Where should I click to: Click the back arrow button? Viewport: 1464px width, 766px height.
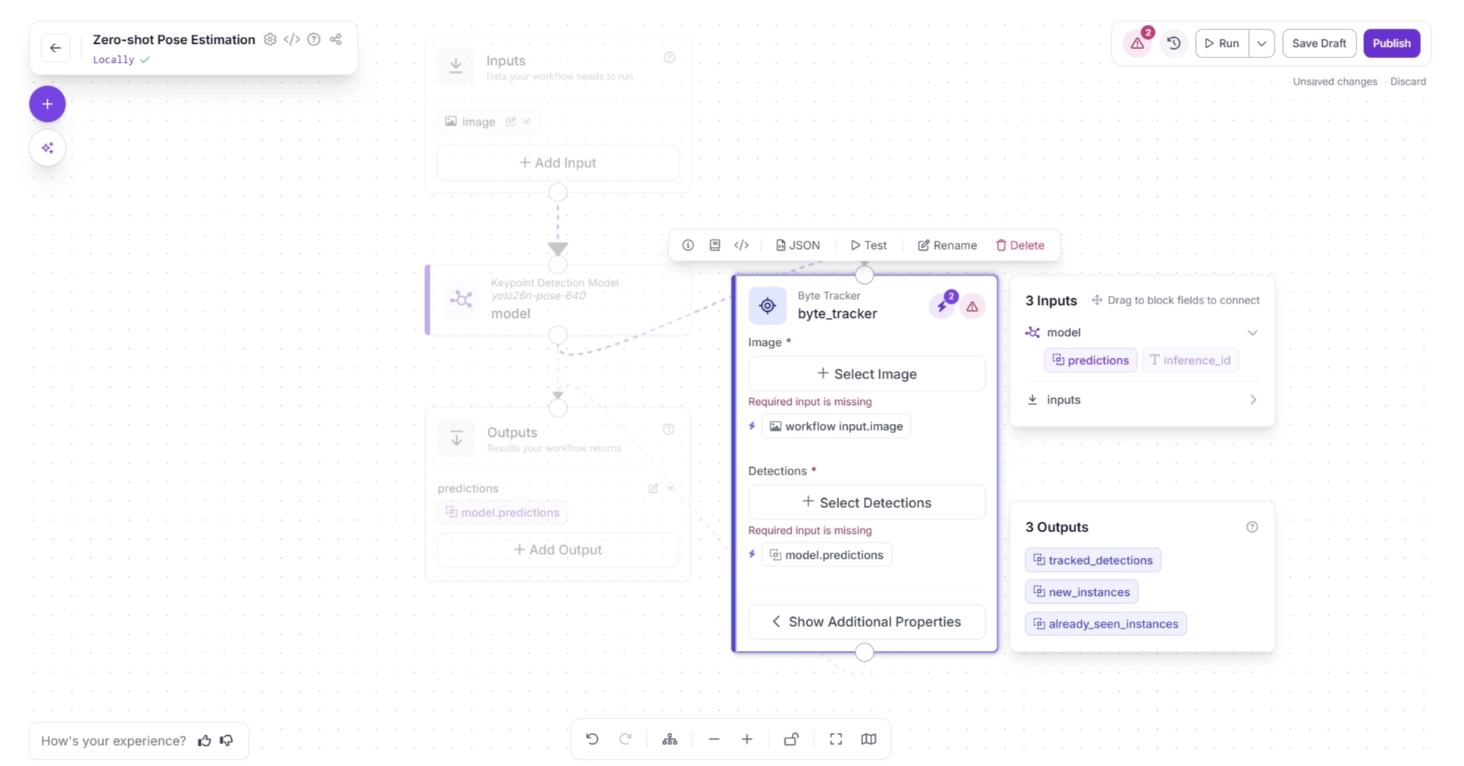(55, 48)
